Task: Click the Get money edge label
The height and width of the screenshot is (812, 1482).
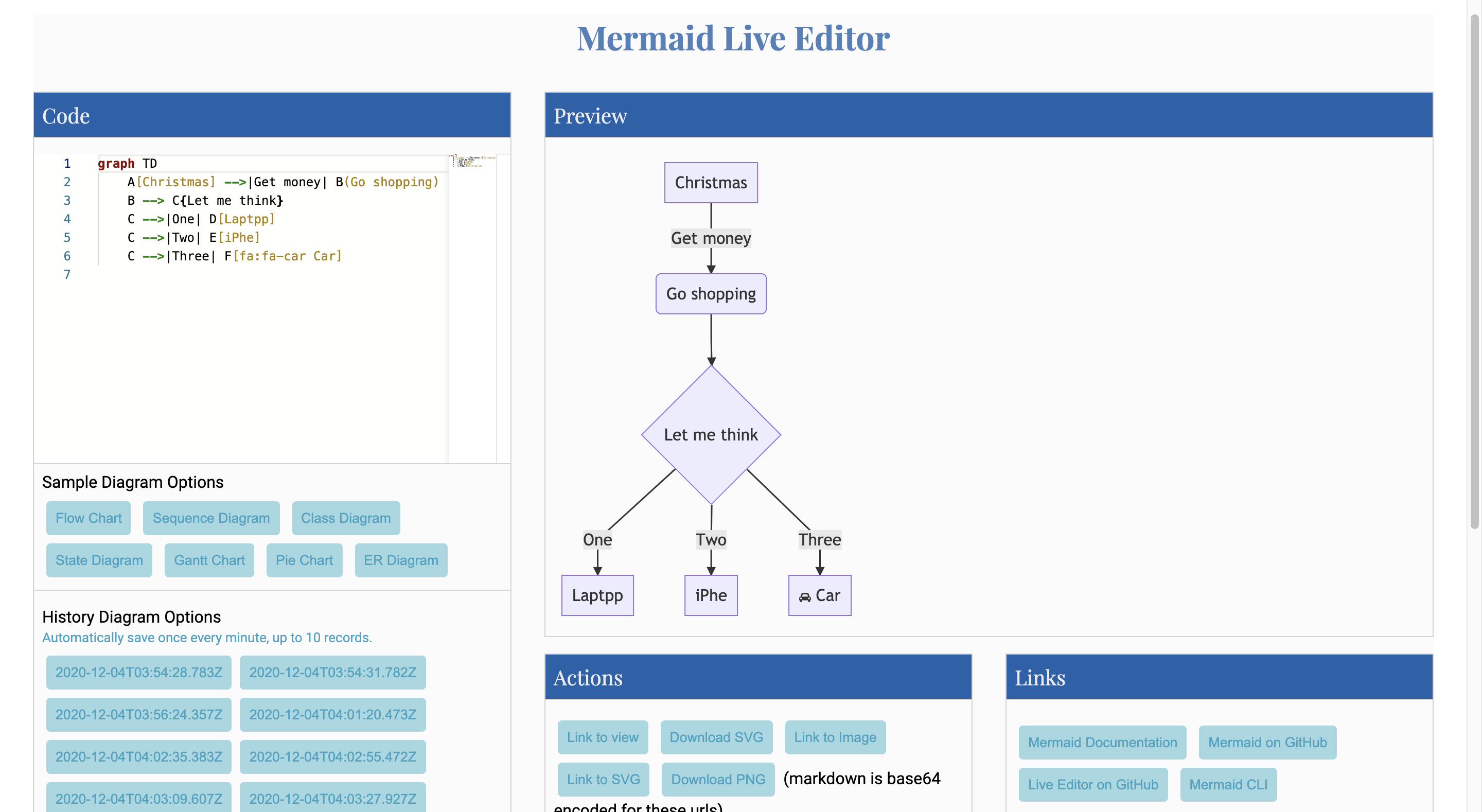Action: click(711, 238)
